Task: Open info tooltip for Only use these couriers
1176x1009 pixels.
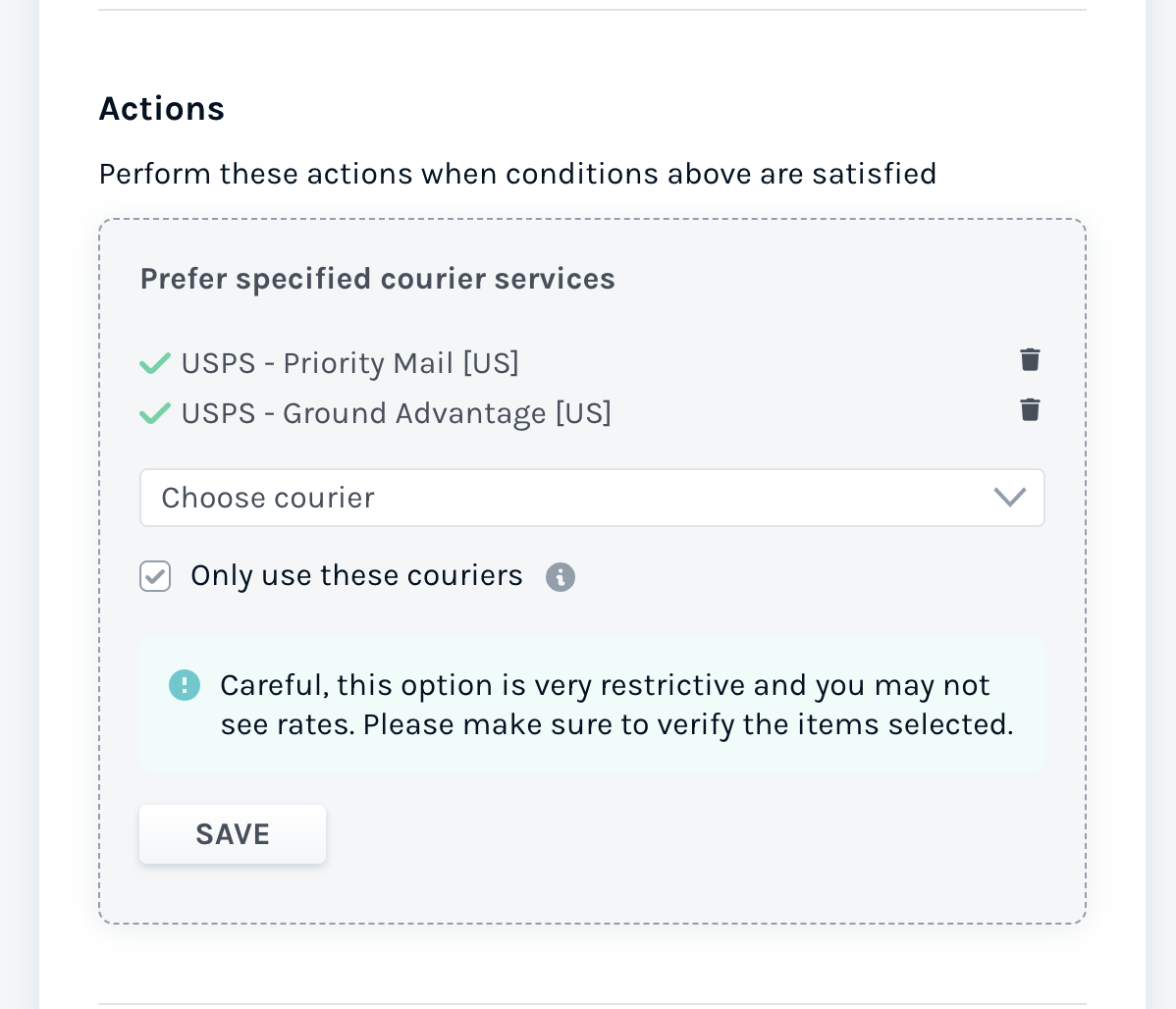Action: pyautogui.click(x=561, y=577)
